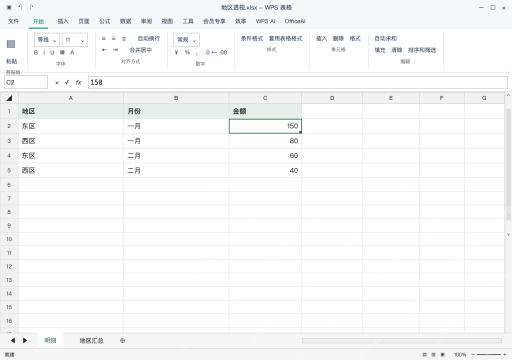Open the 文件 menu
This screenshot has width=512, height=360.
pyautogui.click(x=13, y=21)
